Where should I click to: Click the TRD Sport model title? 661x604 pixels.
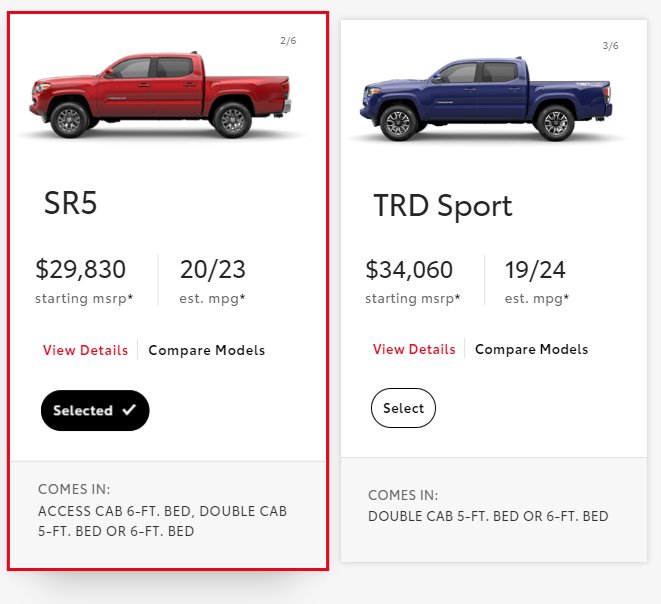point(443,206)
